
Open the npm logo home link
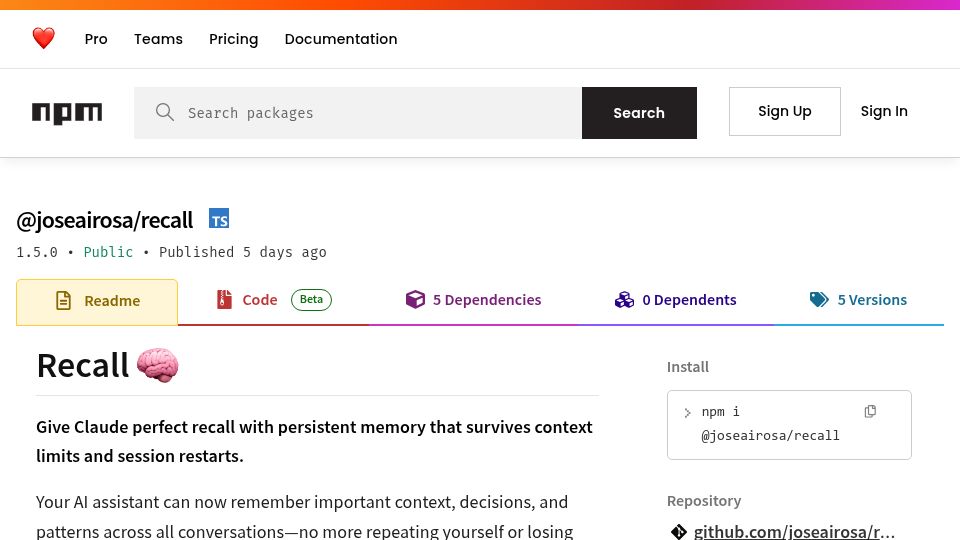coord(67,113)
